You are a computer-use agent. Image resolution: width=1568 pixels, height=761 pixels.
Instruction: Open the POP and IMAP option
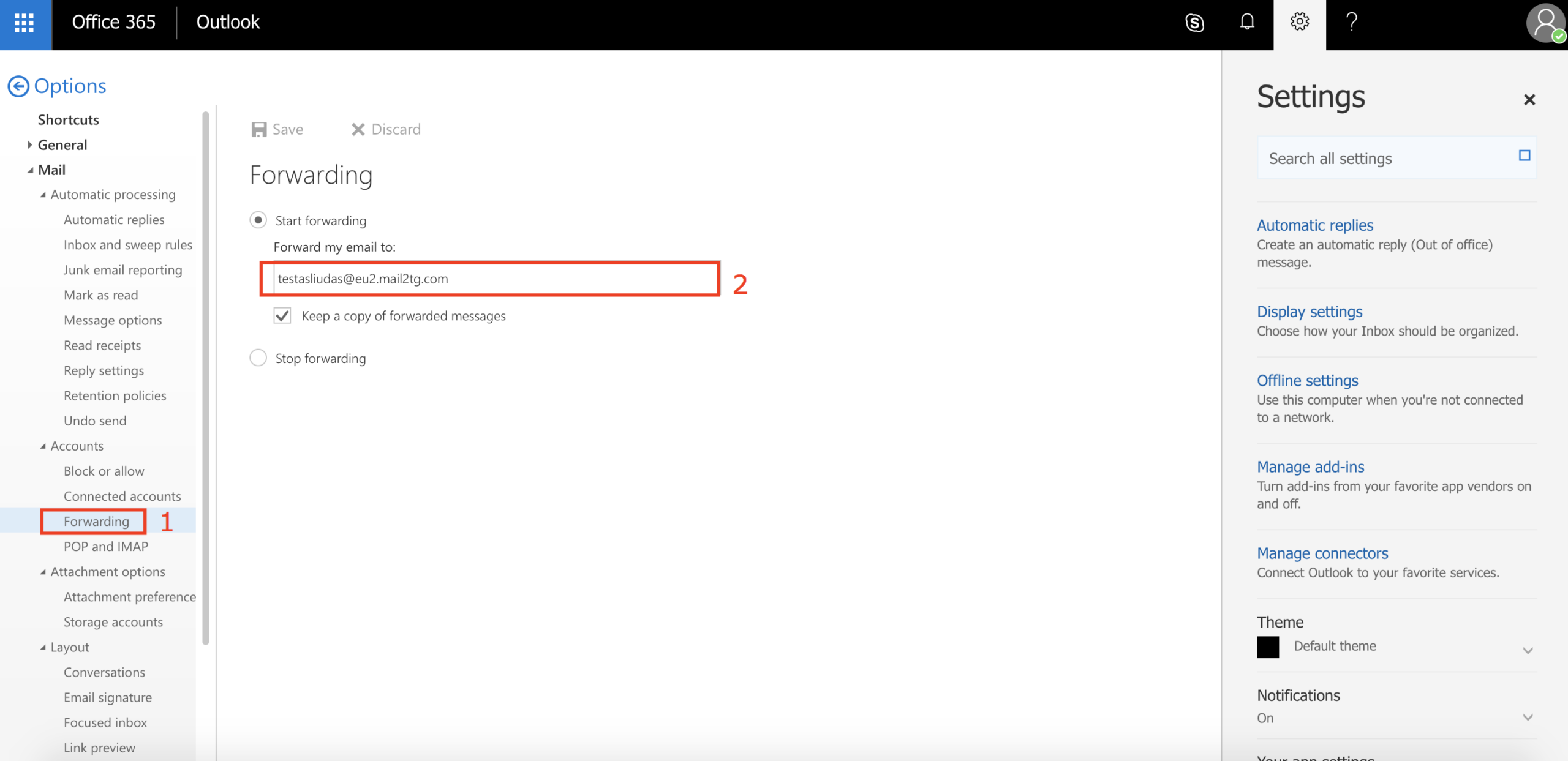(x=106, y=547)
